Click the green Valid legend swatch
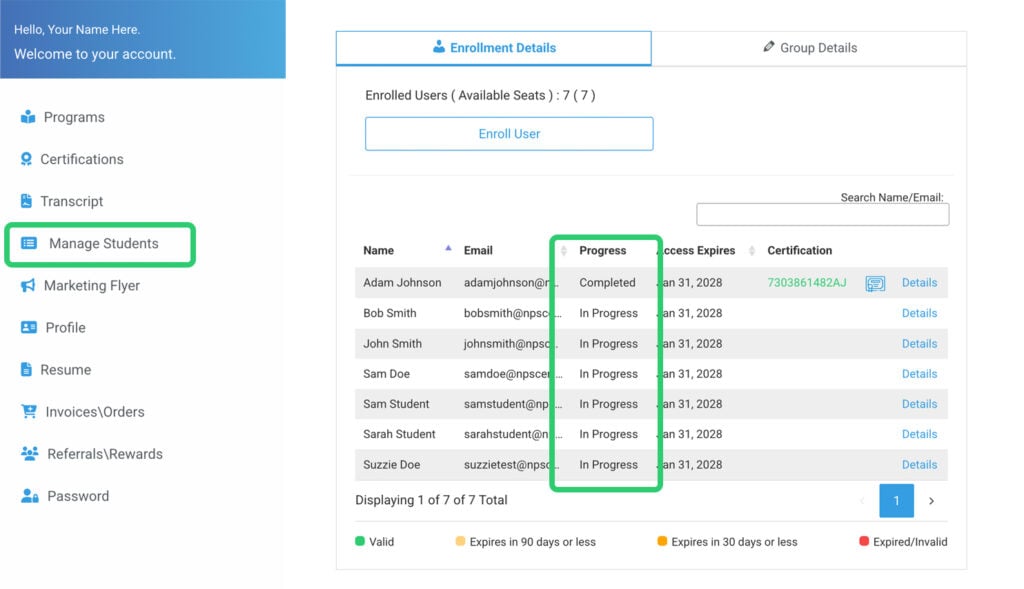The width and height of the screenshot is (1024, 589). tap(360, 541)
